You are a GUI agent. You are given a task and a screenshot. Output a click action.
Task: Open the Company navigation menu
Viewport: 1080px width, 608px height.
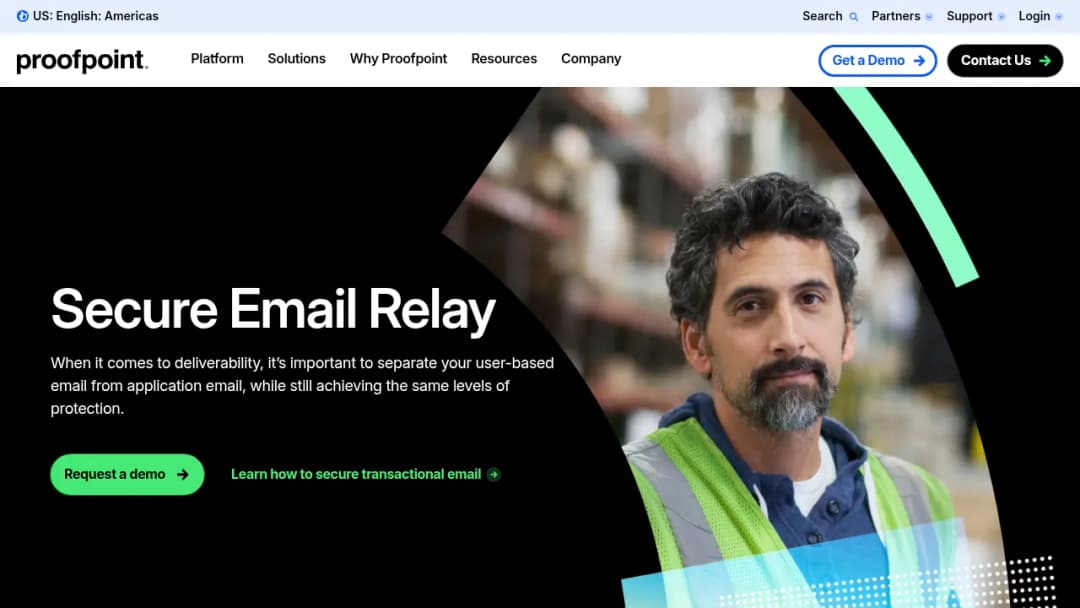pos(591,59)
